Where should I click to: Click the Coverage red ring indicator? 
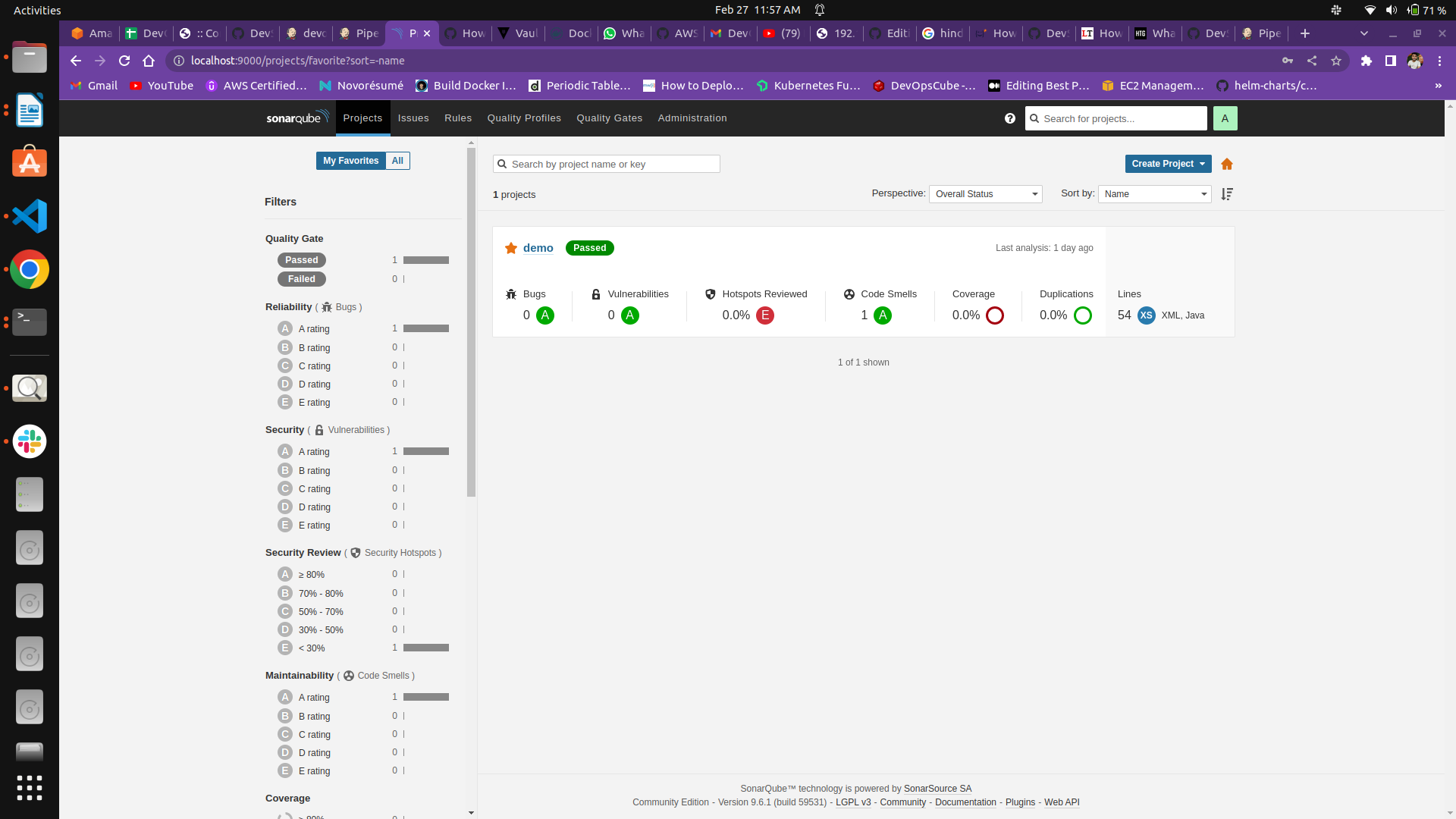(x=995, y=315)
